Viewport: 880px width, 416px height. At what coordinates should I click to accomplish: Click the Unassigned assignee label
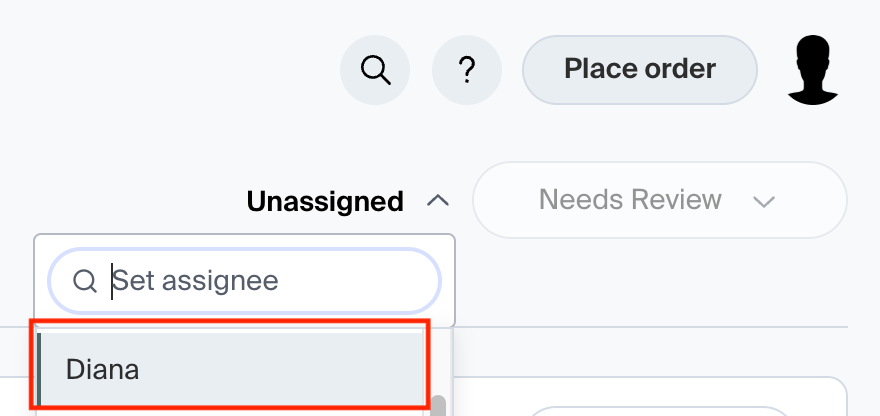(325, 201)
